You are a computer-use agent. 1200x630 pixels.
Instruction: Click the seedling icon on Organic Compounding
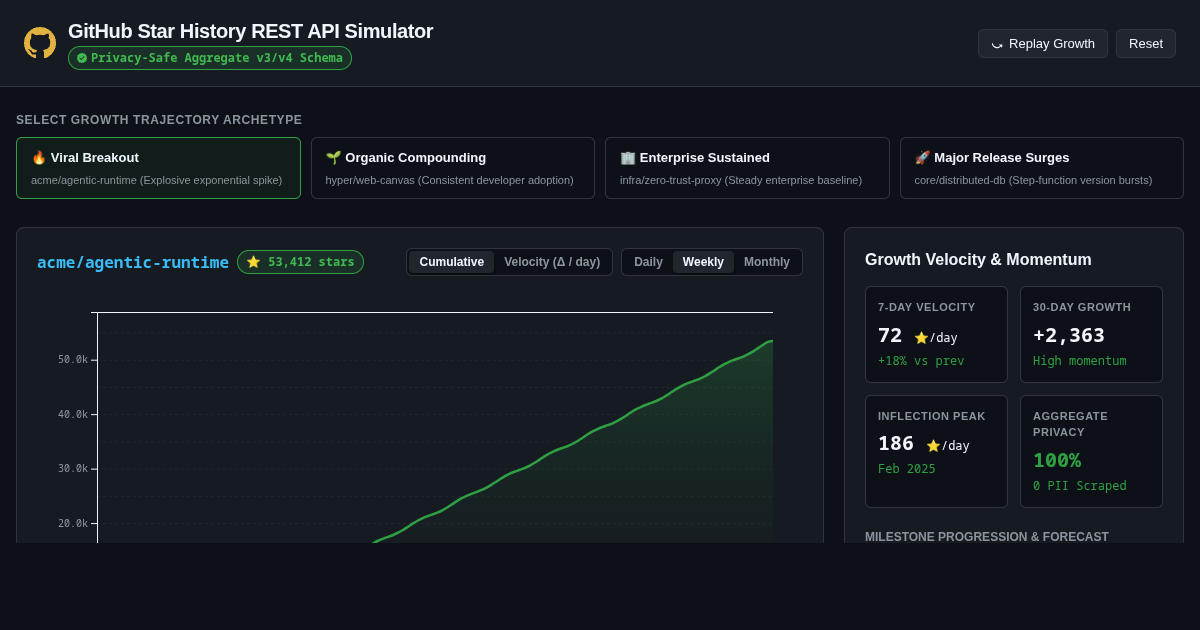click(x=333, y=157)
